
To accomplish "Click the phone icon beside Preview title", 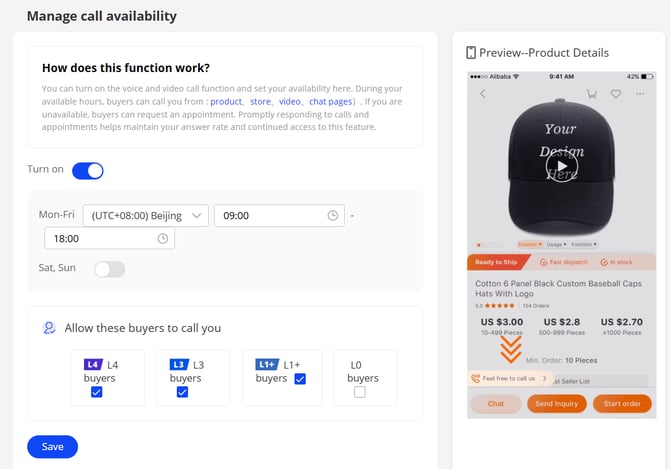I will click(x=471, y=52).
